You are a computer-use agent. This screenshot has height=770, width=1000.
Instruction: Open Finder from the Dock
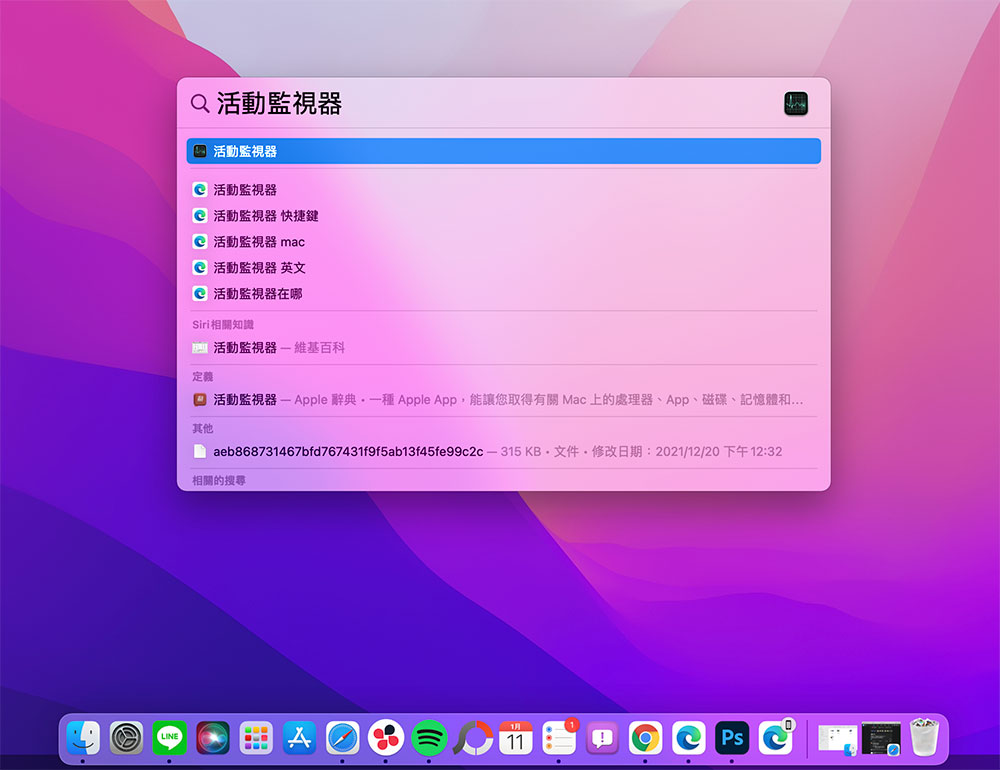83,738
